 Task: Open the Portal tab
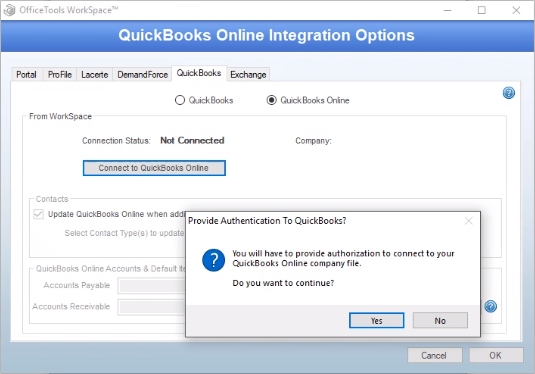(26, 74)
